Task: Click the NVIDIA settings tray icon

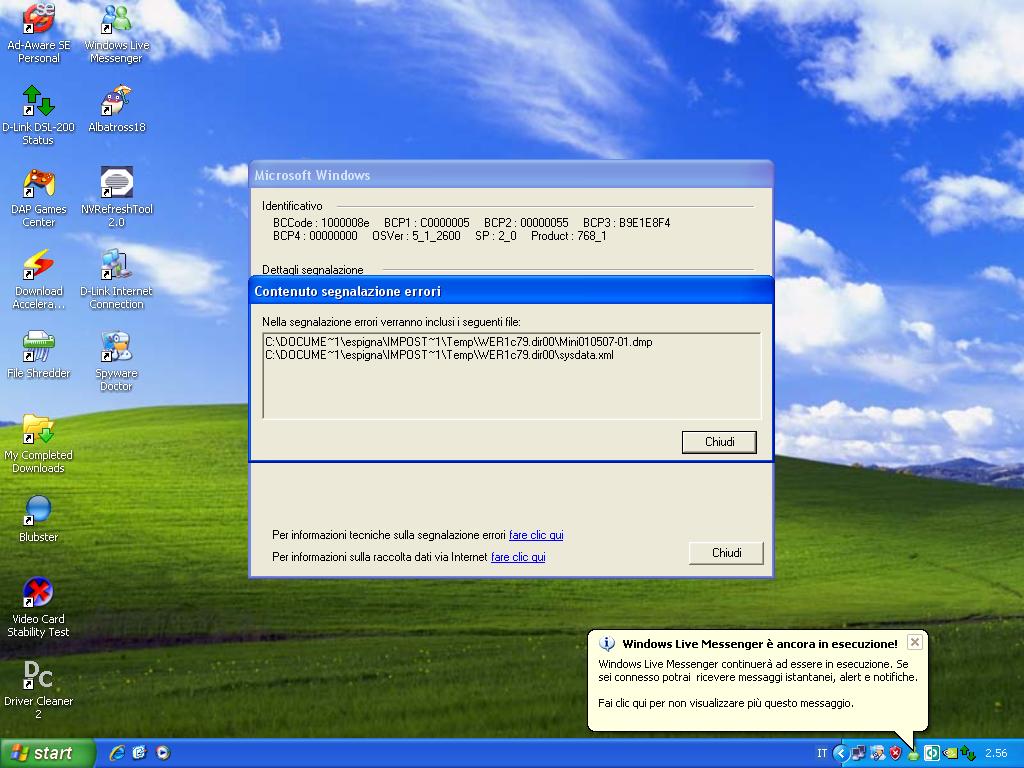Action: (950, 754)
